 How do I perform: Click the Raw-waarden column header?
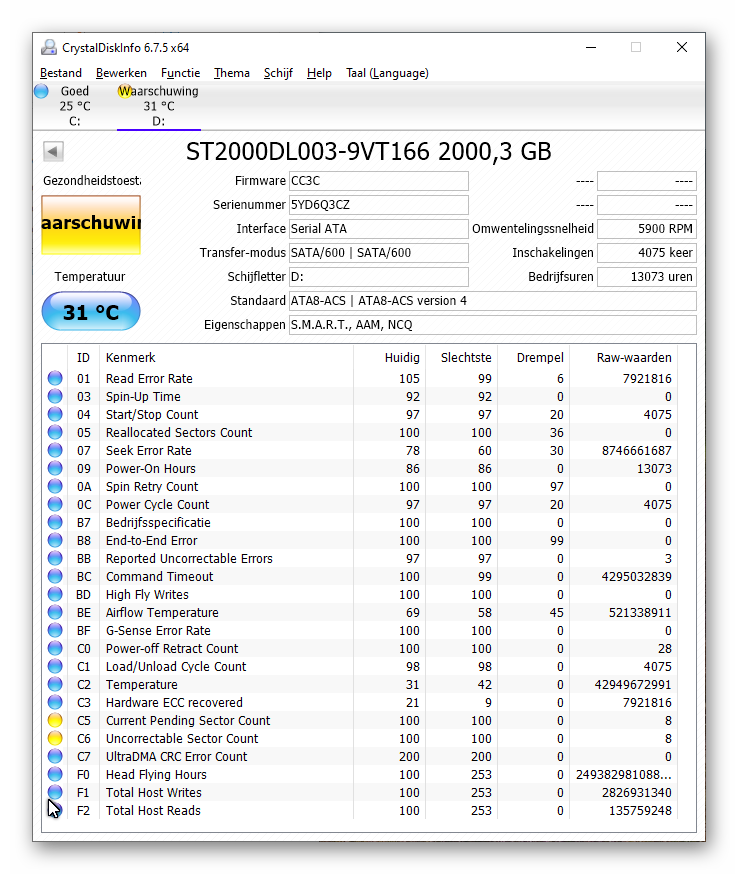[634, 358]
